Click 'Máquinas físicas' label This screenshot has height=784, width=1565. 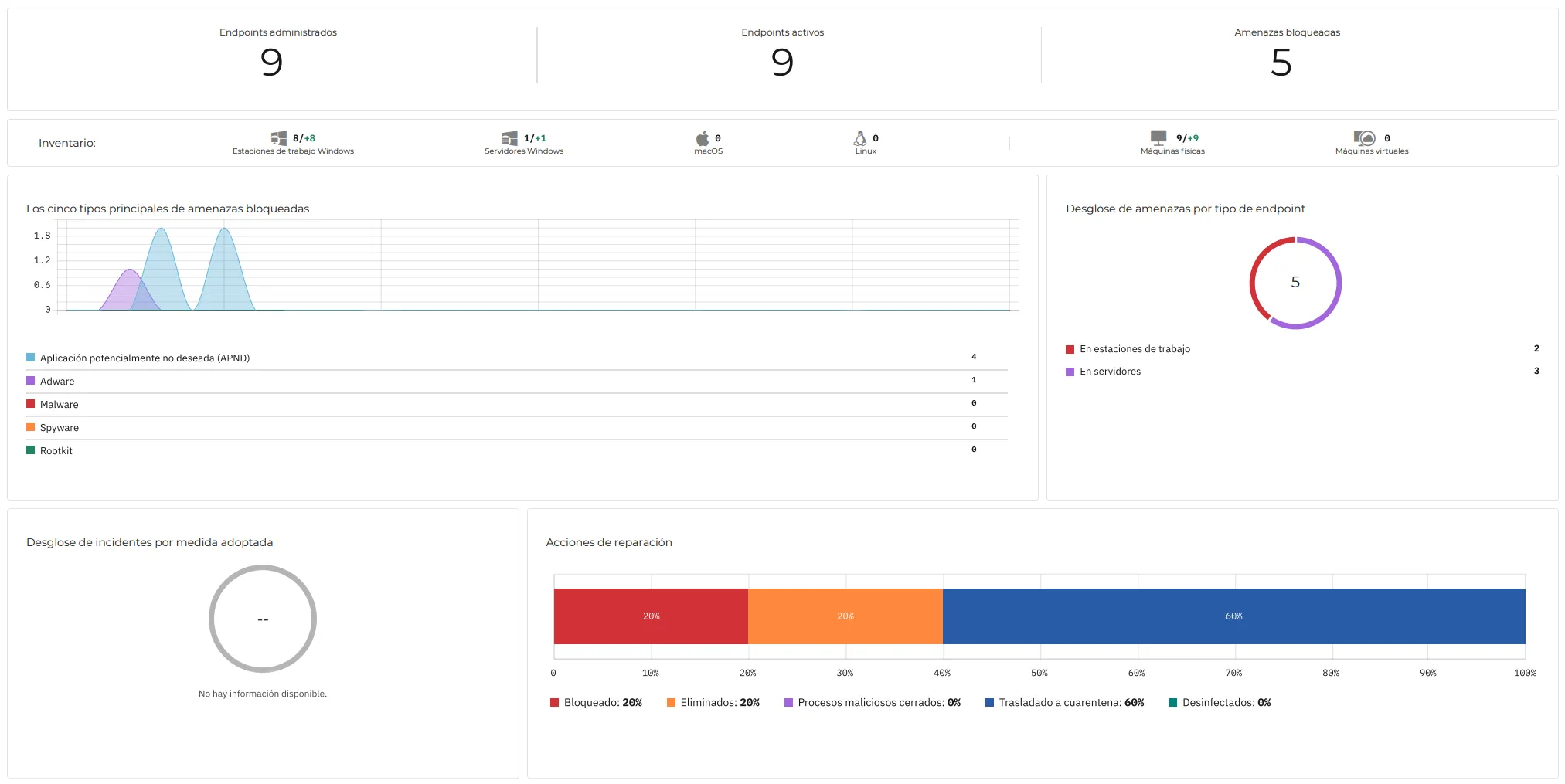(x=1172, y=151)
